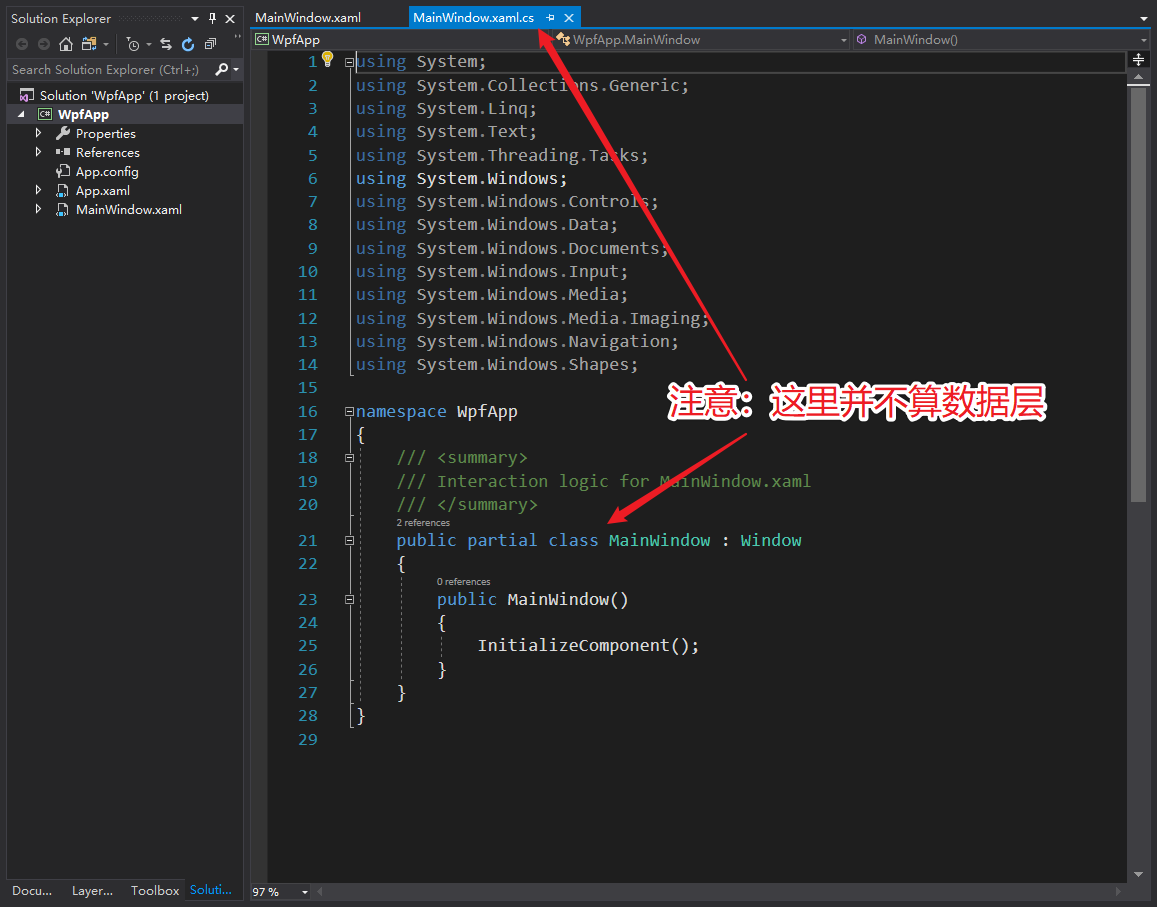Open the Pending Changes Filter dropdown arrow

click(148, 45)
